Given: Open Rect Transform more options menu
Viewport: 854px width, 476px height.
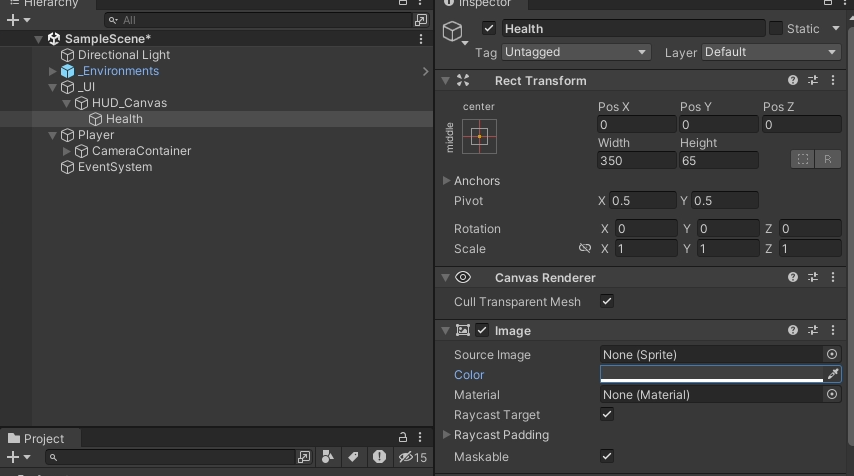Looking at the screenshot, I should pos(833,81).
